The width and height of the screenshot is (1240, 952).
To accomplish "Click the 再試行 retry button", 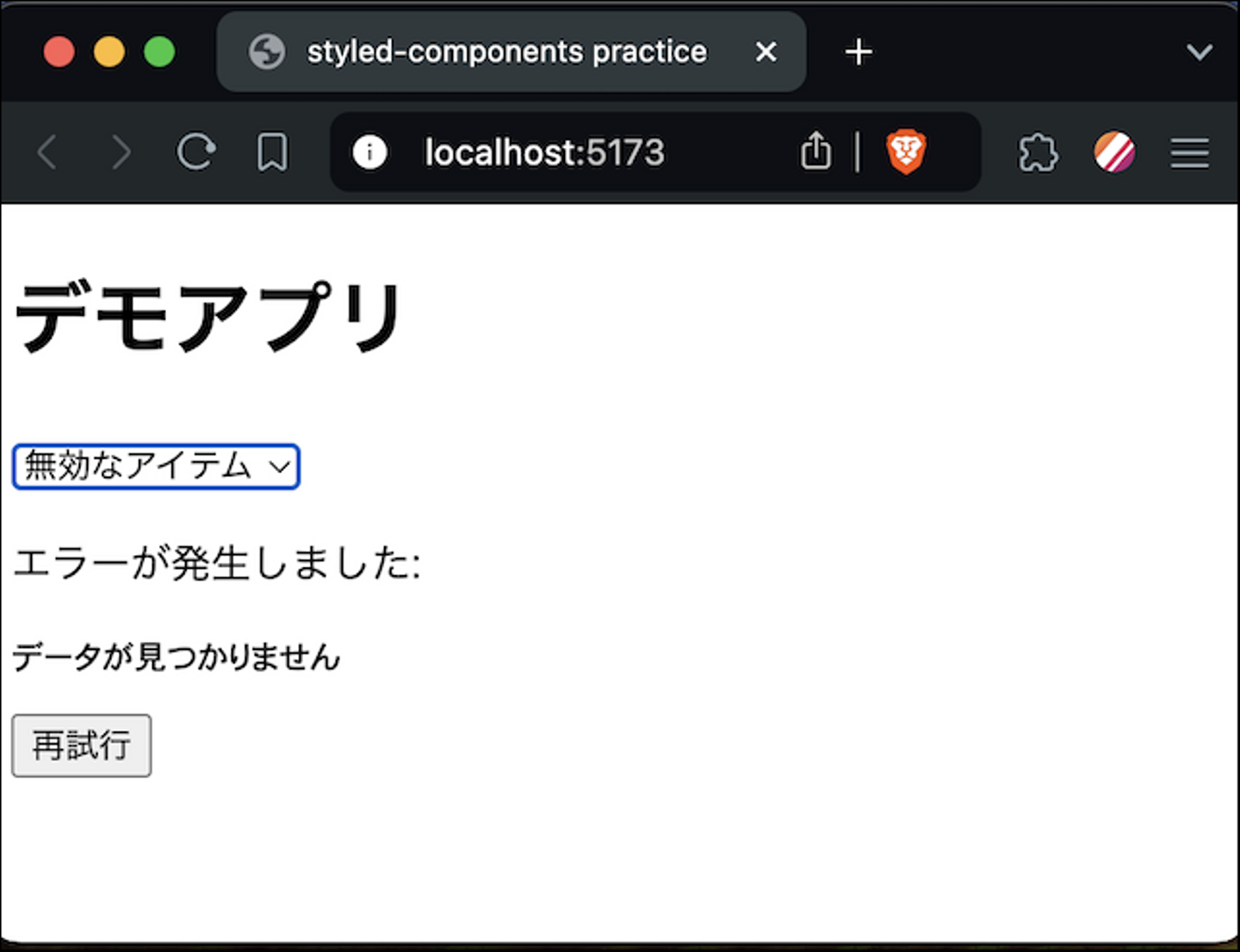I will pos(82,745).
